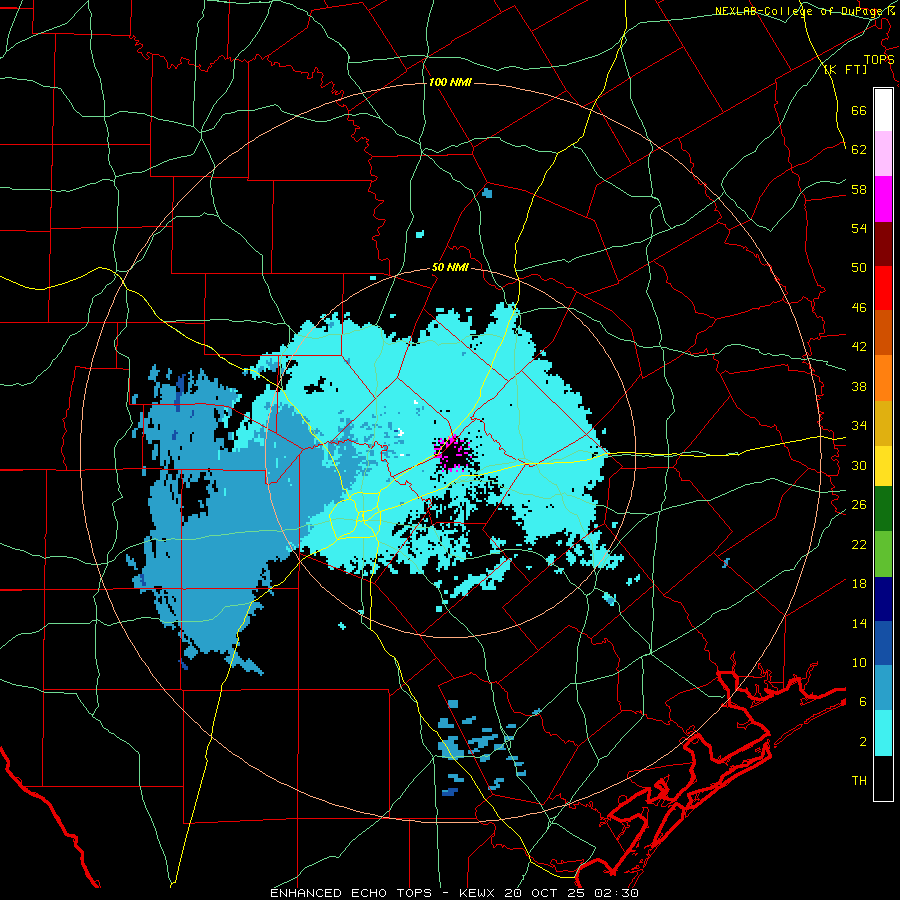Click the "38" legend value

859,386
